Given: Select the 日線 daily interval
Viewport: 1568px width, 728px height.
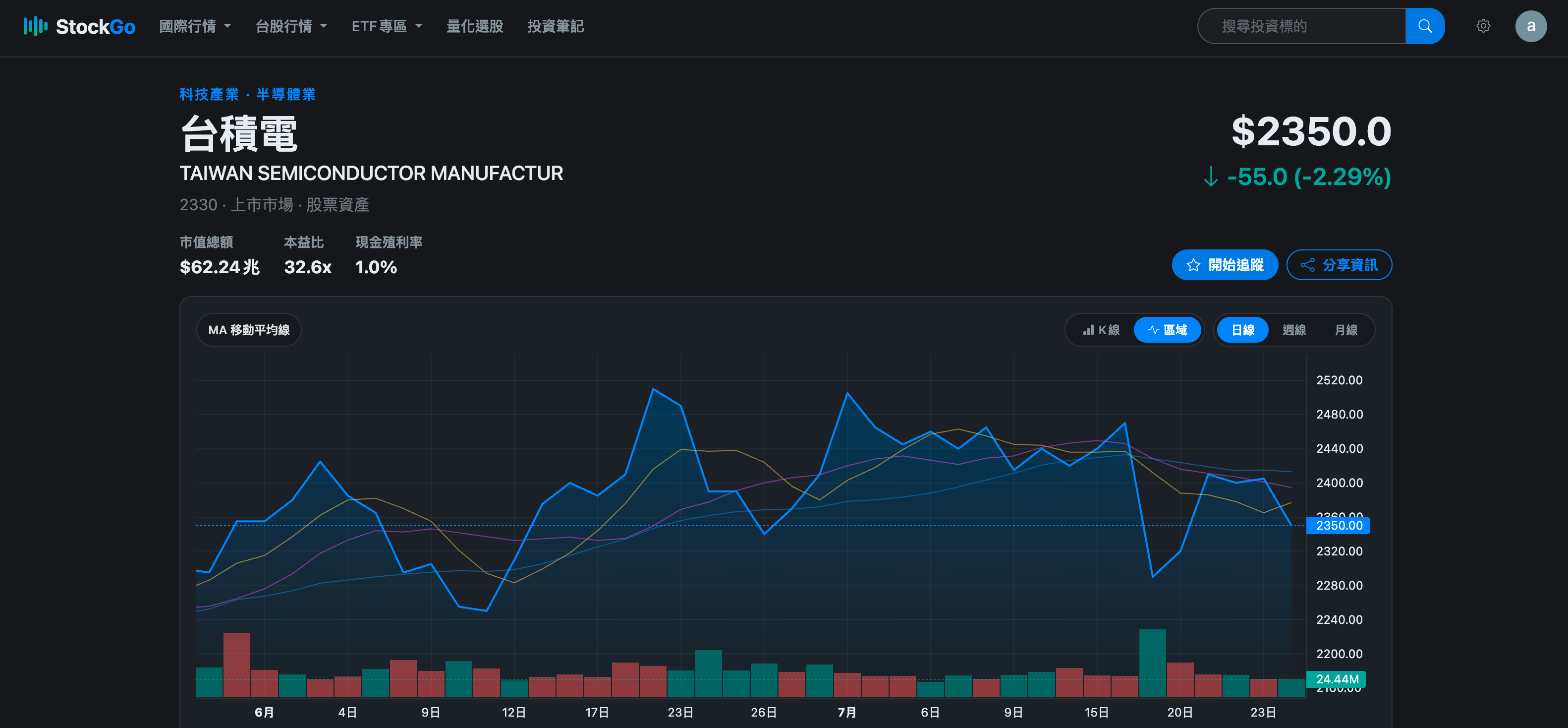Looking at the screenshot, I should [x=1242, y=330].
